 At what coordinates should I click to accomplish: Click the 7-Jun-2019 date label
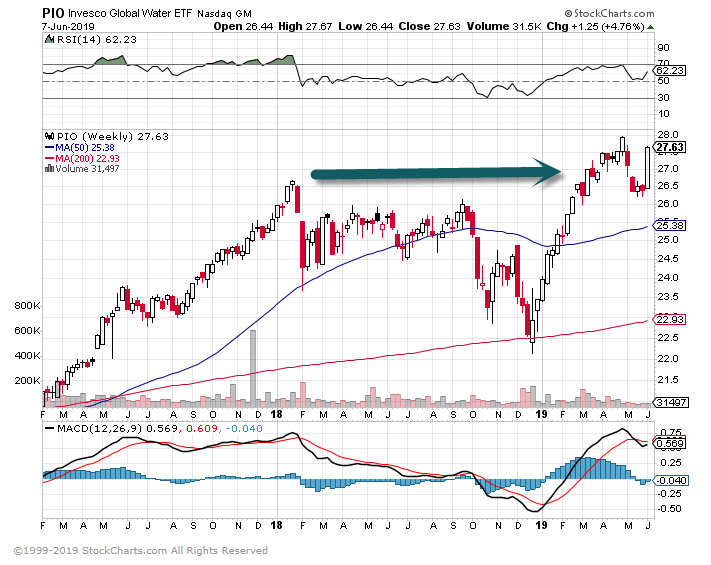pos(68,26)
